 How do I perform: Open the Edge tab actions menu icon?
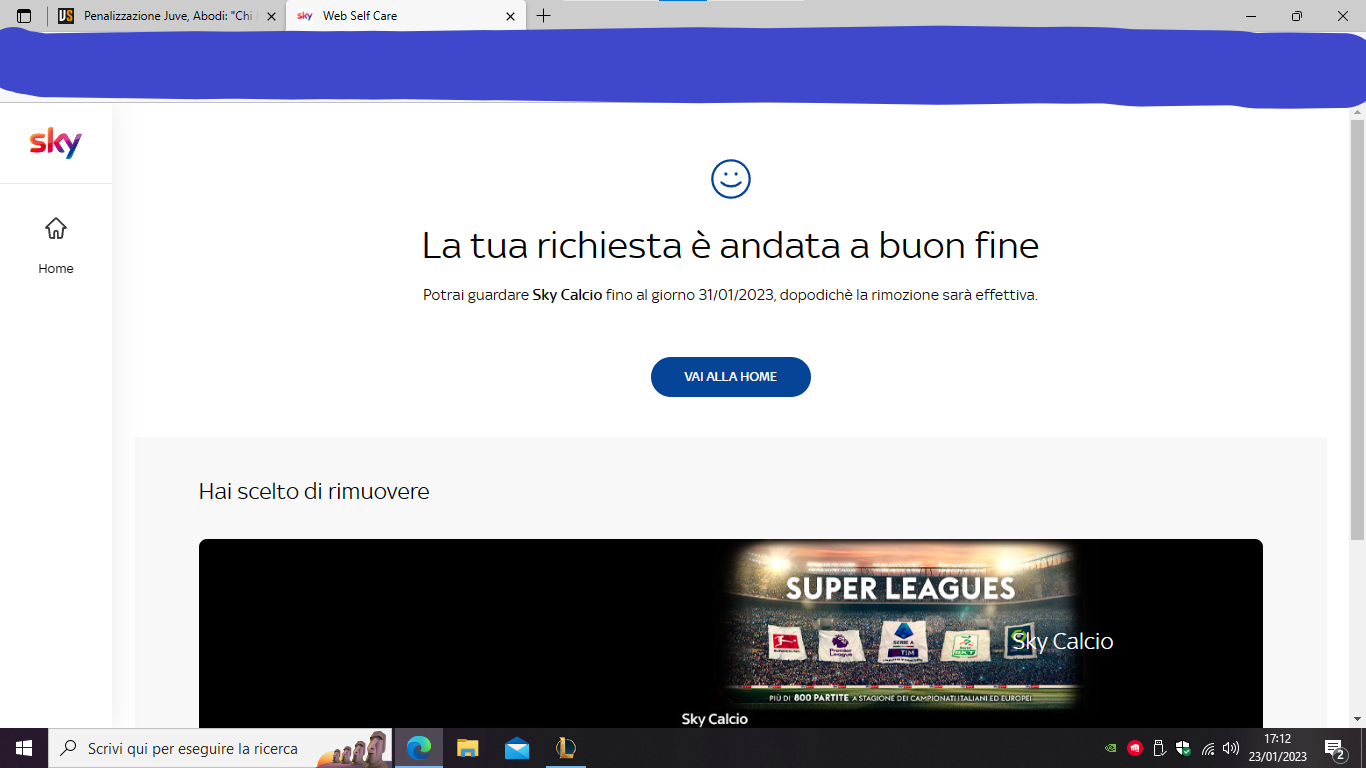(x=24, y=16)
